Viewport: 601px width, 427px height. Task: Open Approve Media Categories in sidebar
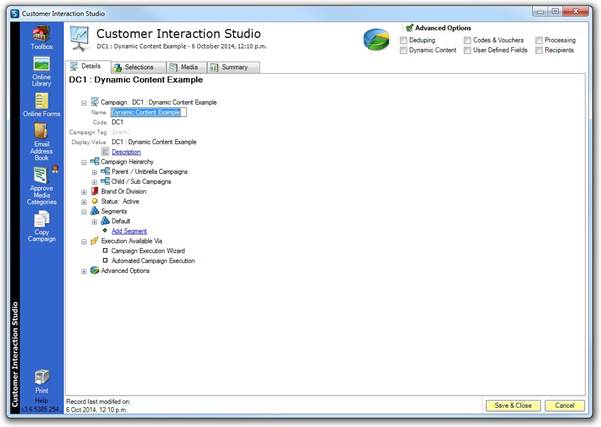tap(41, 186)
